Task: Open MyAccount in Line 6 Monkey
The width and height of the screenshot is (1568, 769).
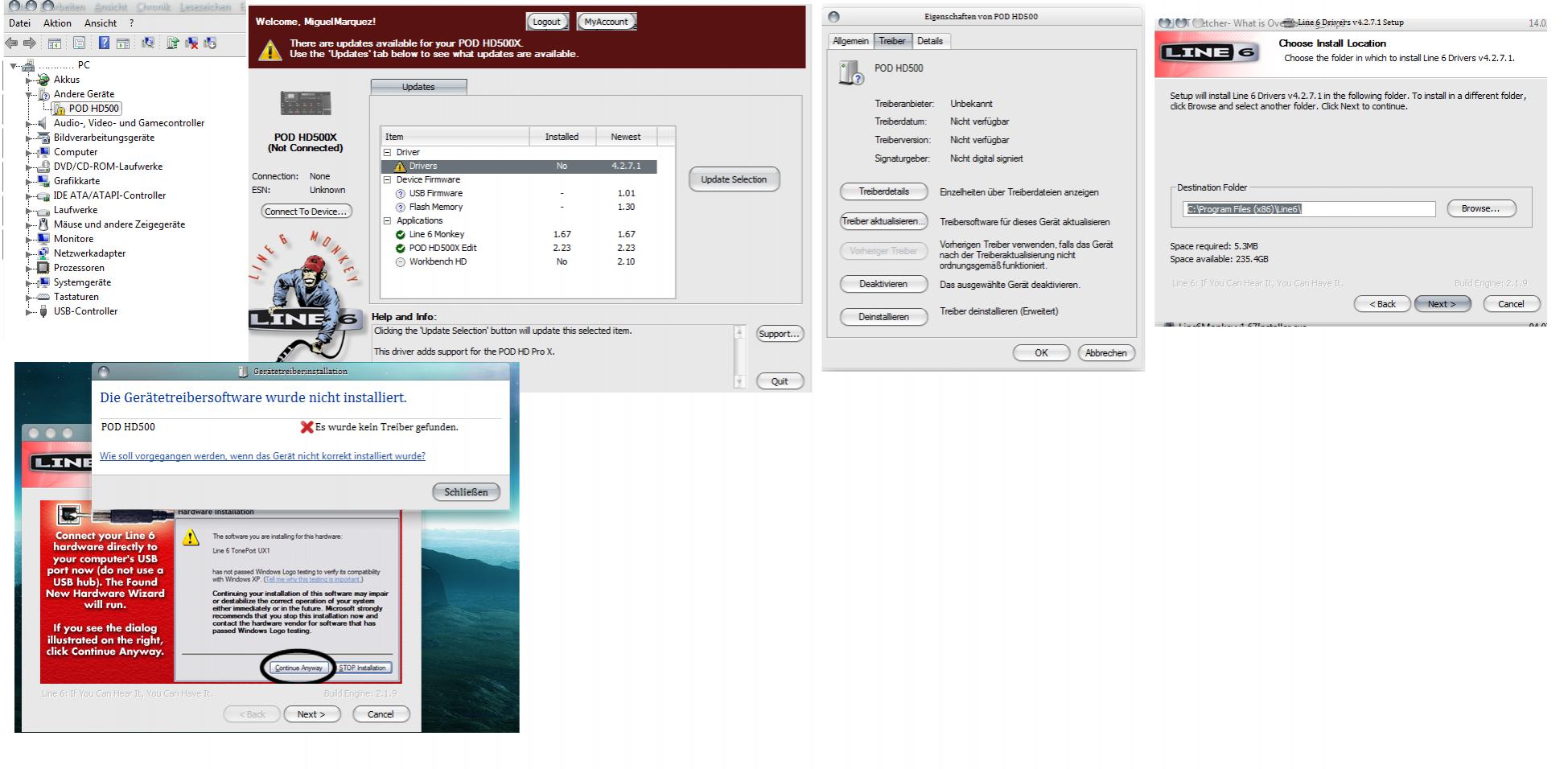Action: click(x=607, y=22)
